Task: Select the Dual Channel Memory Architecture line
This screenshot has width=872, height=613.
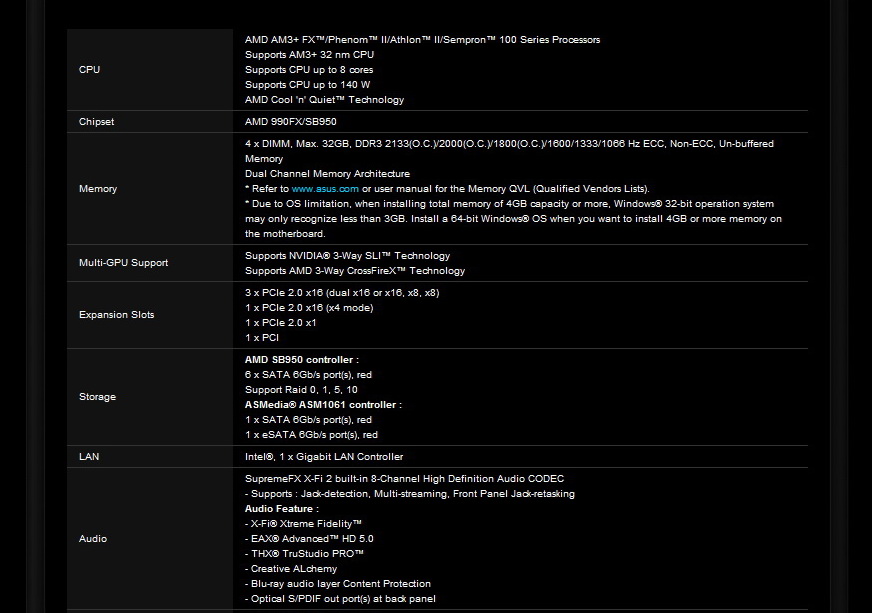Action: click(327, 174)
